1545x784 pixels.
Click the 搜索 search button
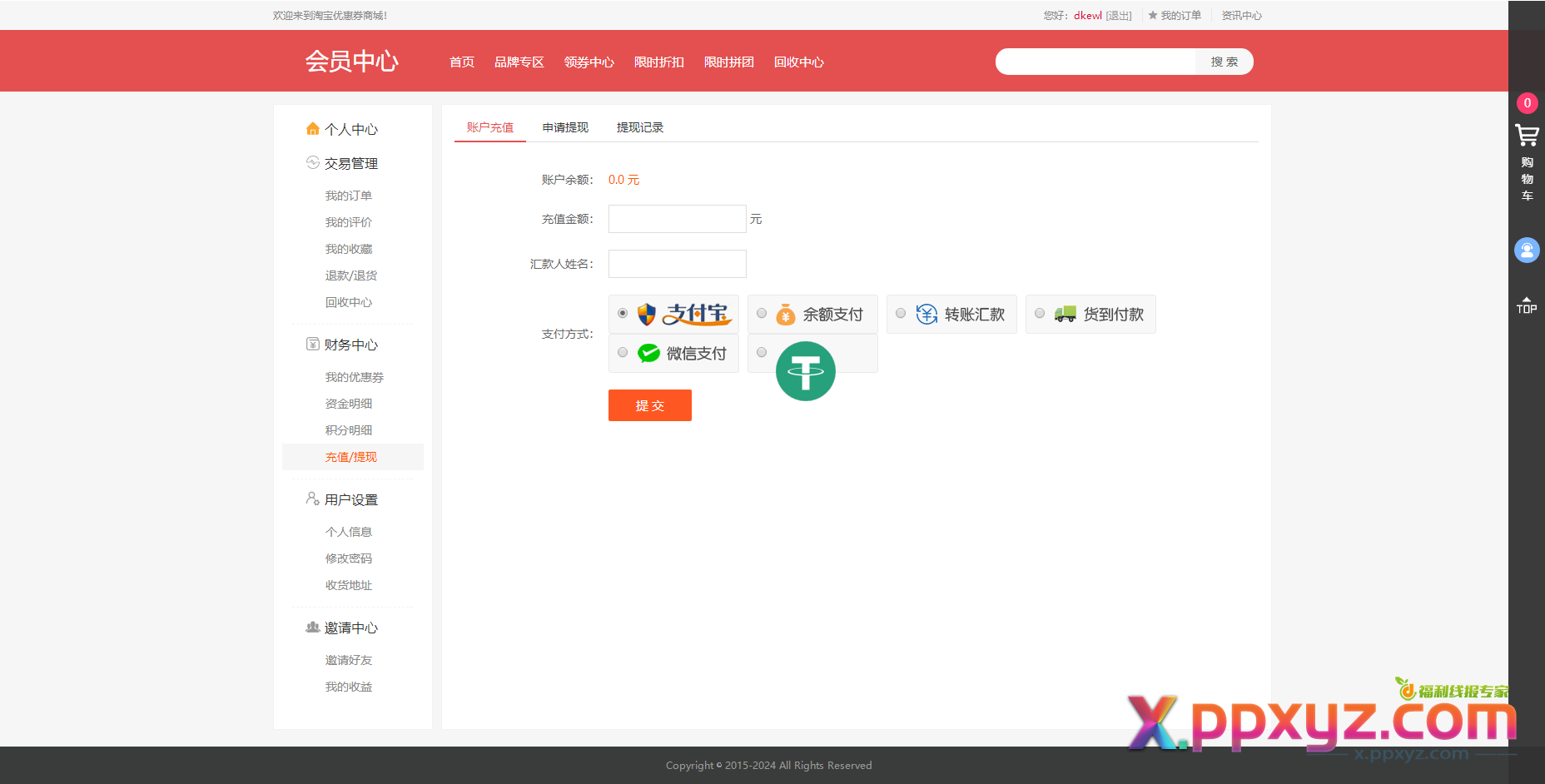point(1225,62)
